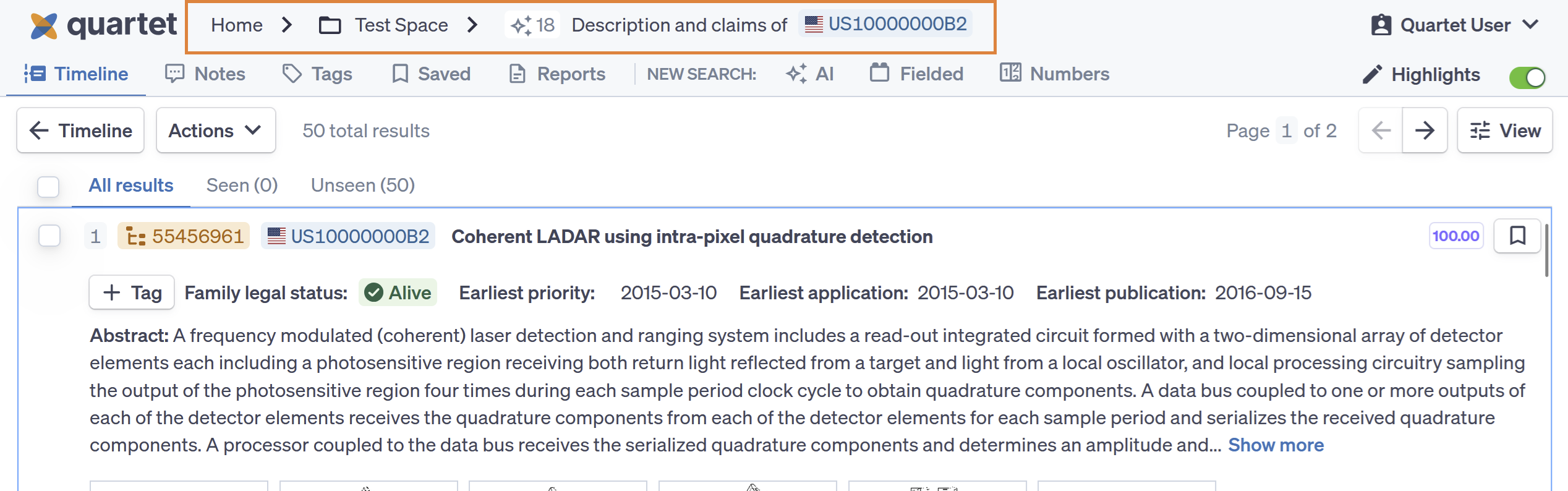Add a Tag to result
The width and height of the screenshot is (1568, 491).
(132, 292)
